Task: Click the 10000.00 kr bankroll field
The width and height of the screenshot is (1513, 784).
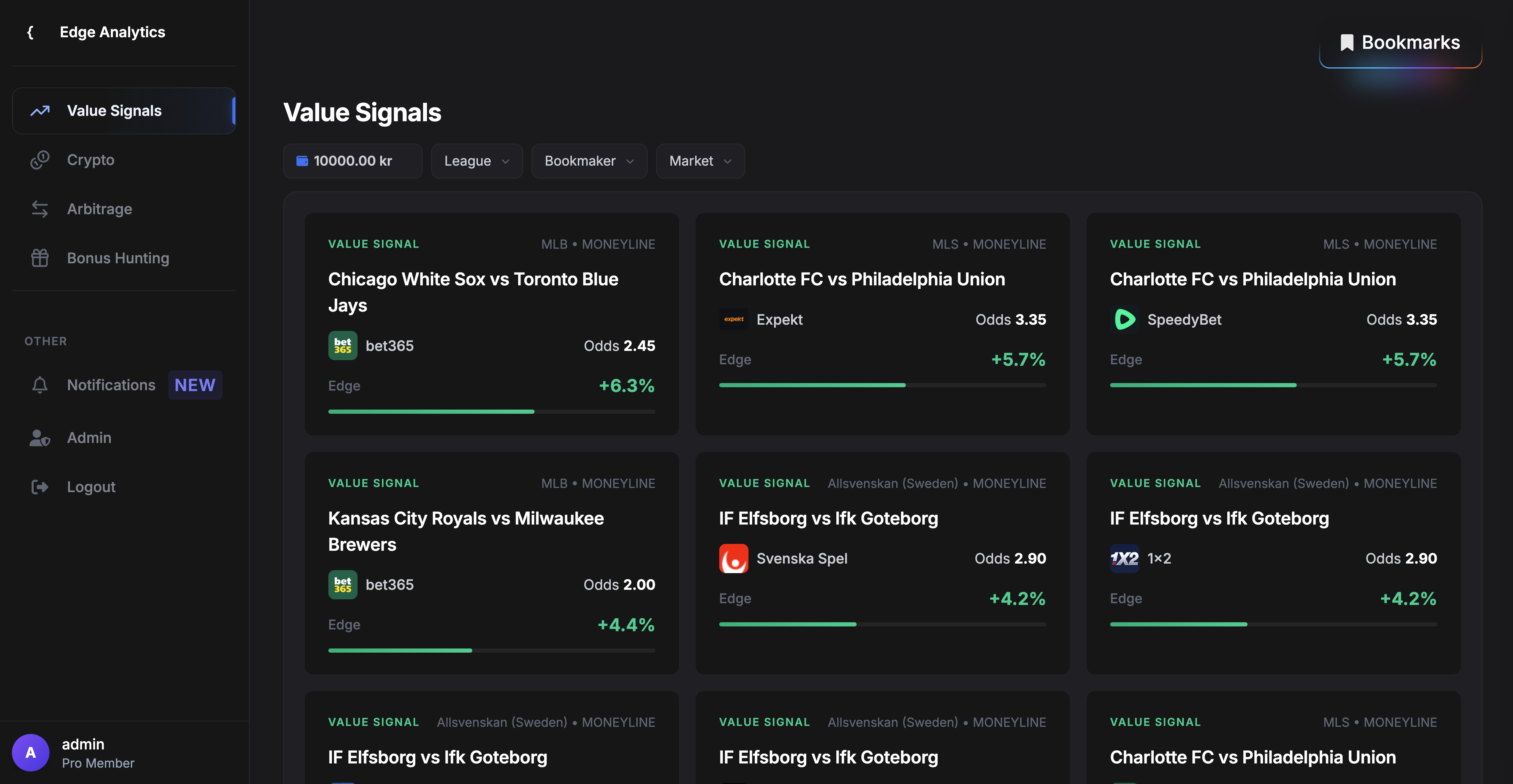Action: pos(352,160)
